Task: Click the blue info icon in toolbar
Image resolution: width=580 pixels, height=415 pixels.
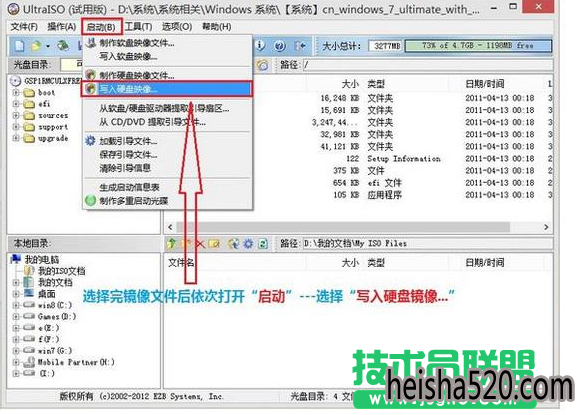Action: tap(260, 46)
